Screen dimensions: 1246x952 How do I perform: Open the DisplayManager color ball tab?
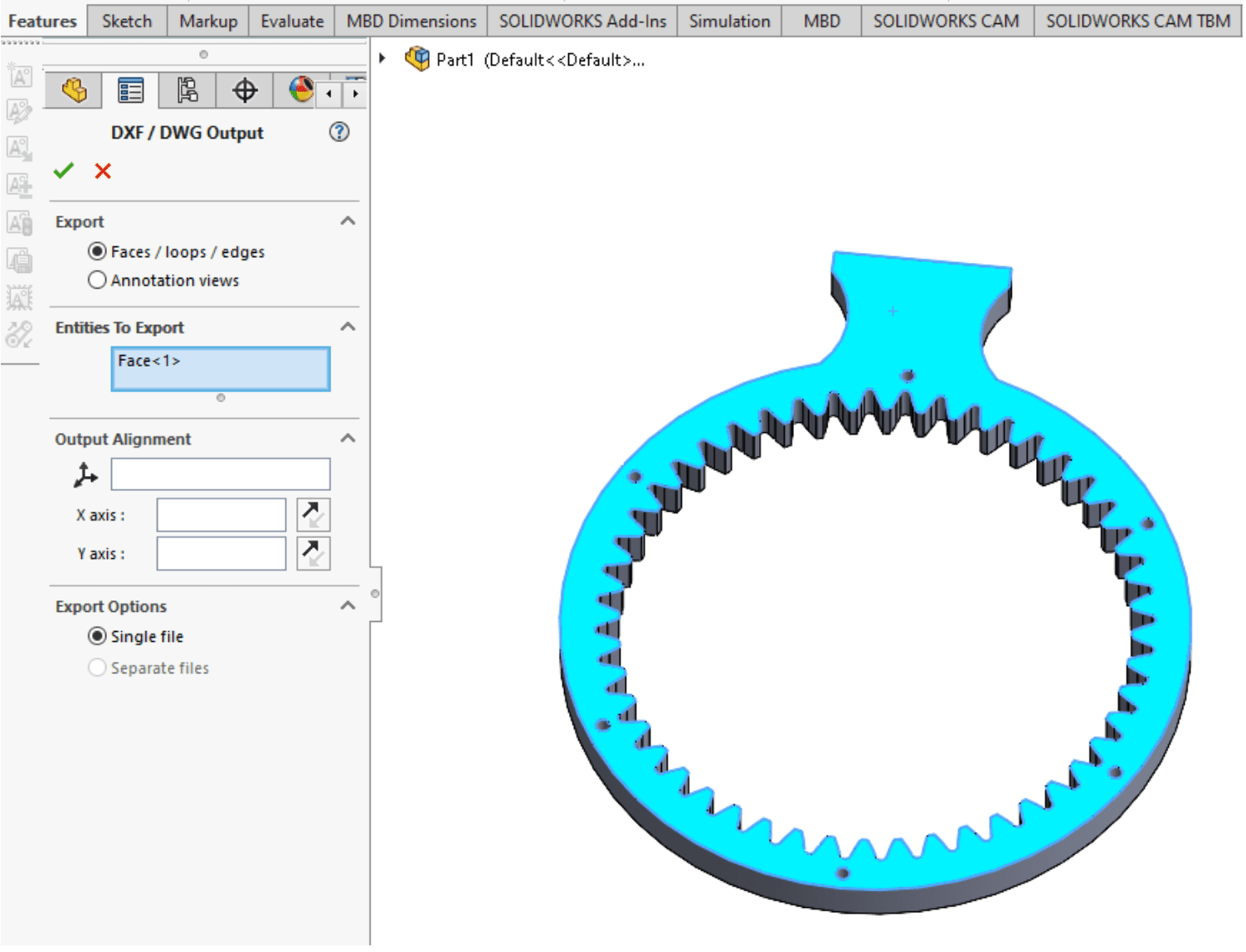pyautogui.click(x=300, y=90)
